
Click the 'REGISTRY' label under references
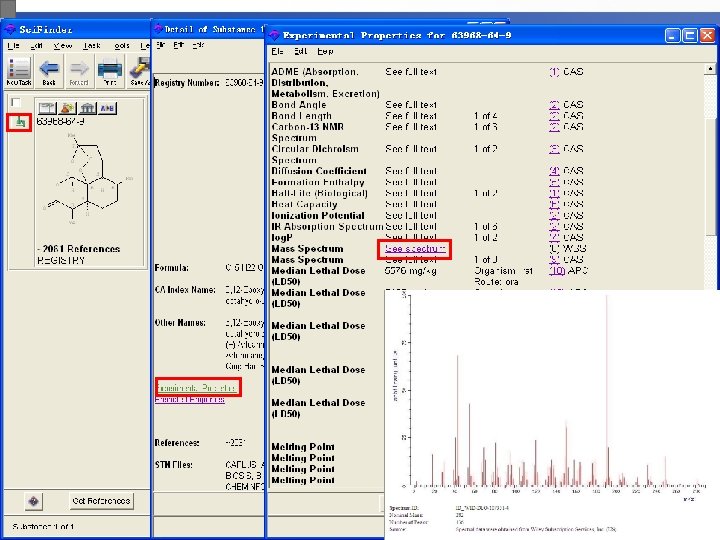click(x=61, y=260)
